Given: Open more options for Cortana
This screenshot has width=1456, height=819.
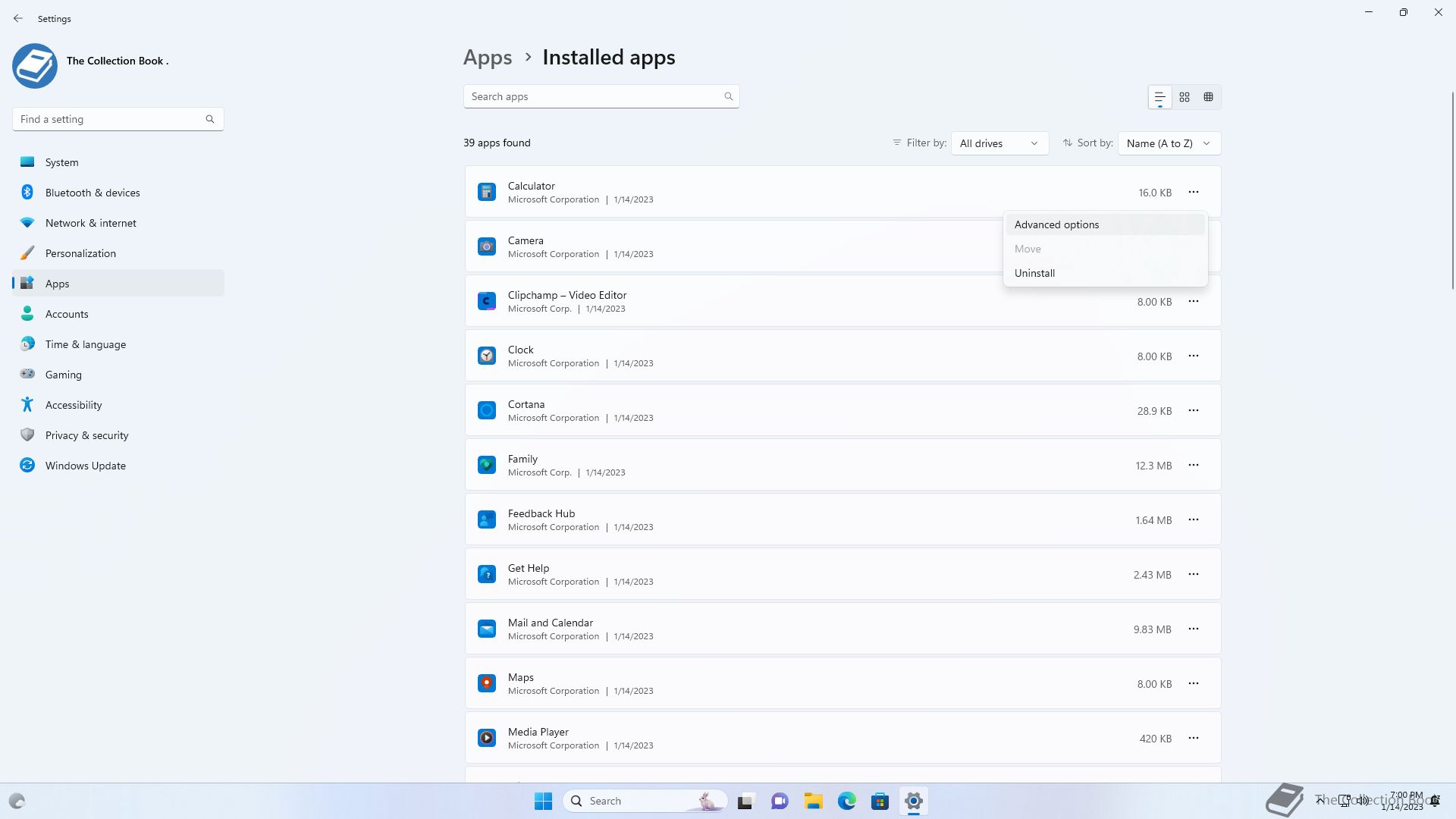Looking at the screenshot, I should click(1194, 410).
